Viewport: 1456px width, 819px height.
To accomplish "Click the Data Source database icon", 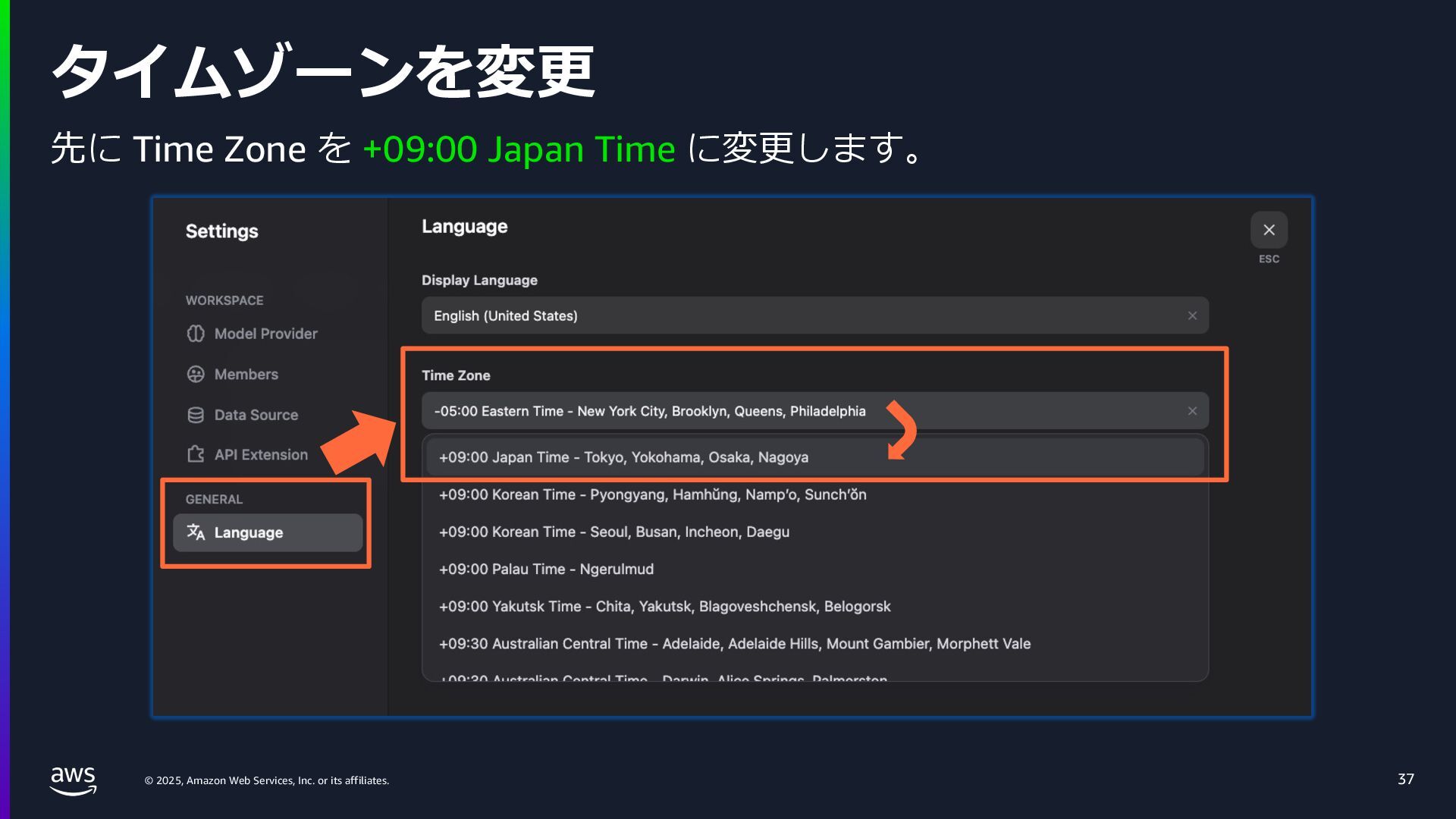I will (x=196, y=415).
